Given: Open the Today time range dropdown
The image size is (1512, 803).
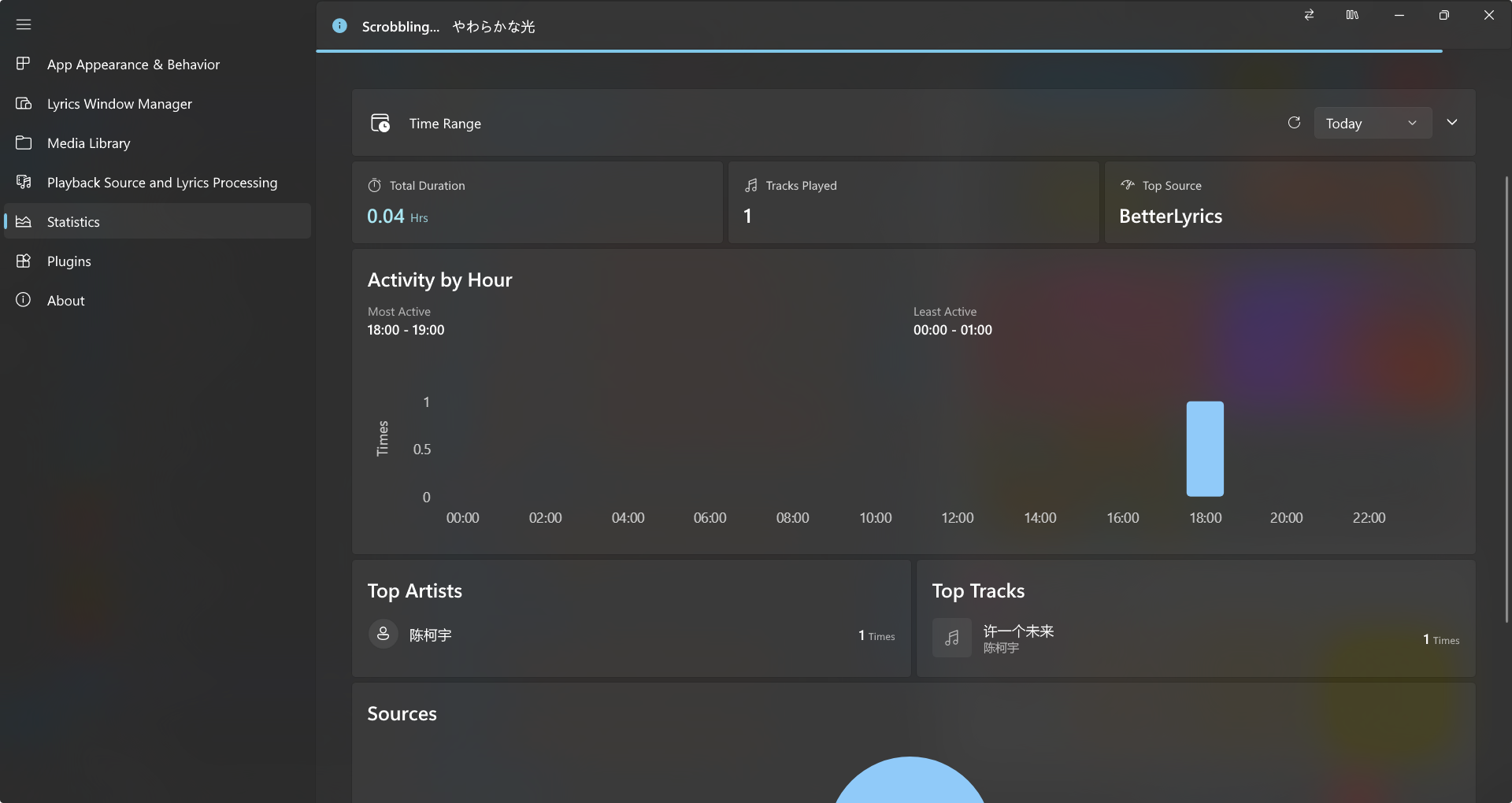Looking at the screenshot, I should (1372, 123).
